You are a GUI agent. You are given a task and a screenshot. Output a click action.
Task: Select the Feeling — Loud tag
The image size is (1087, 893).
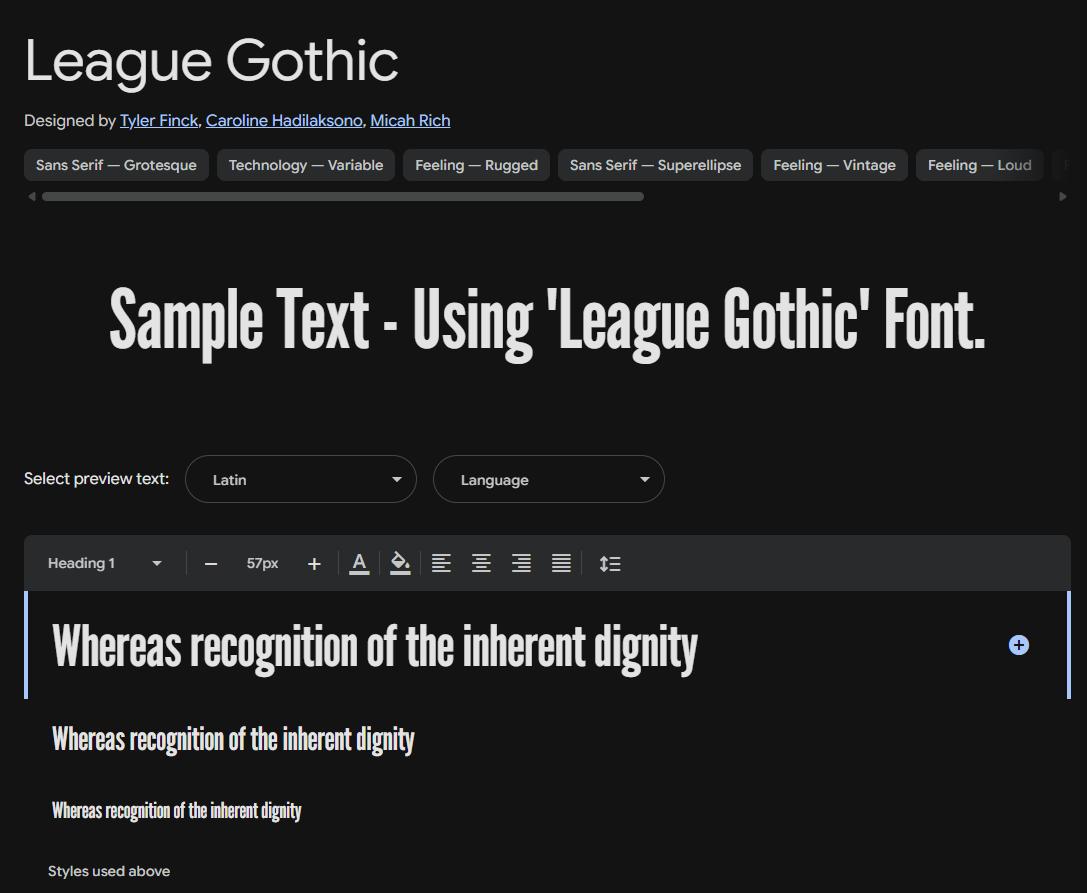click(980, 165)
